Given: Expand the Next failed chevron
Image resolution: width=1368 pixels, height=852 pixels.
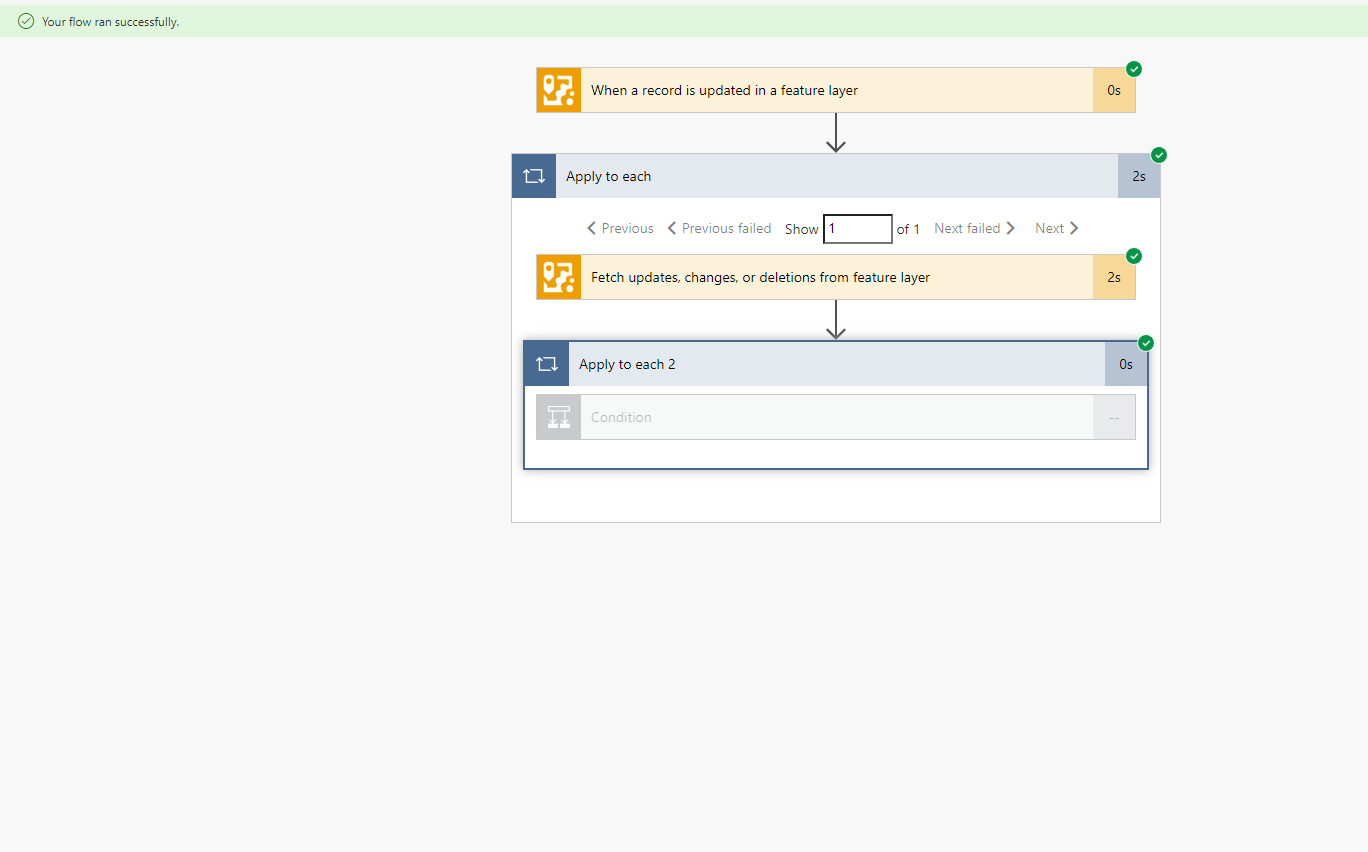Looking at the screenshot, I should (x=1011, y=228).
